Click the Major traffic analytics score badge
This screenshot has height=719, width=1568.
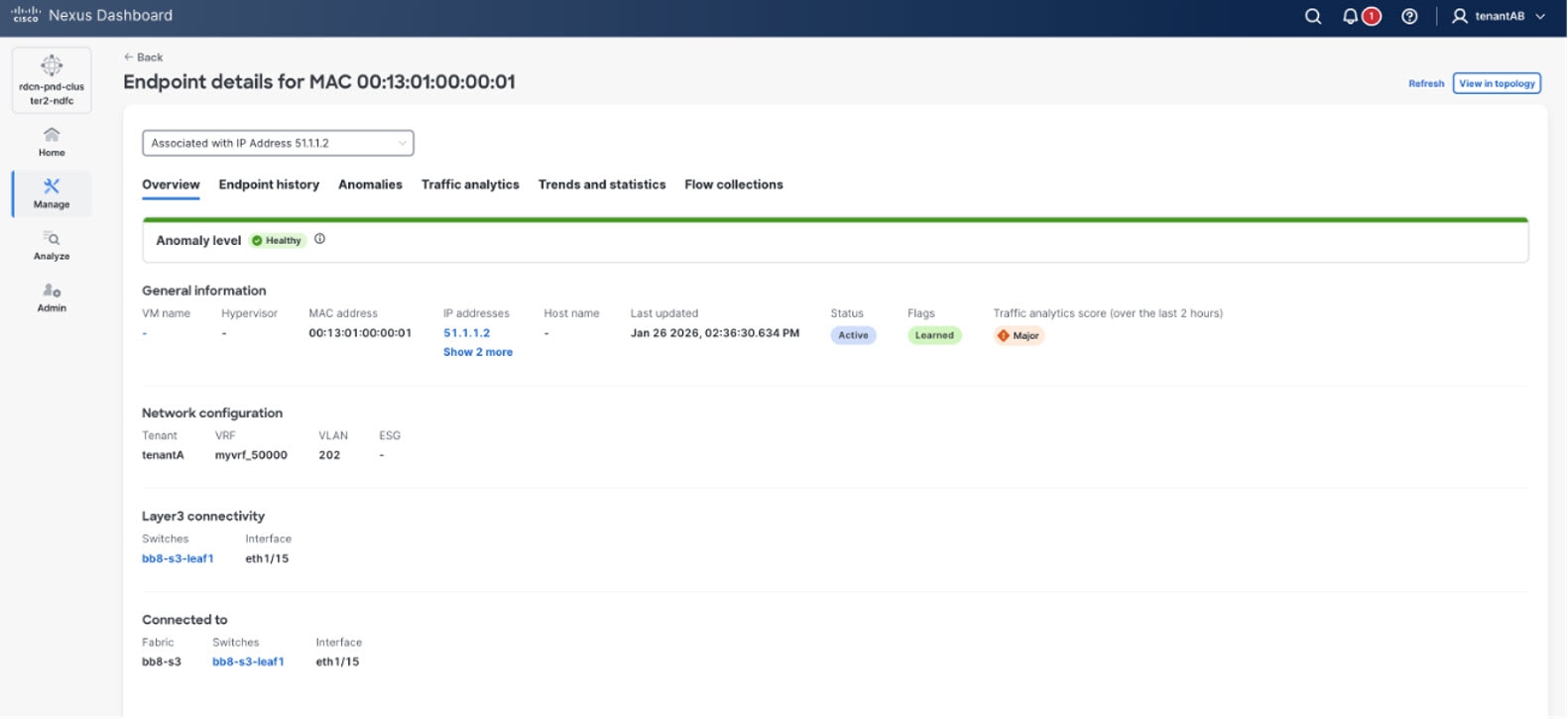(x=1019, y=335)
